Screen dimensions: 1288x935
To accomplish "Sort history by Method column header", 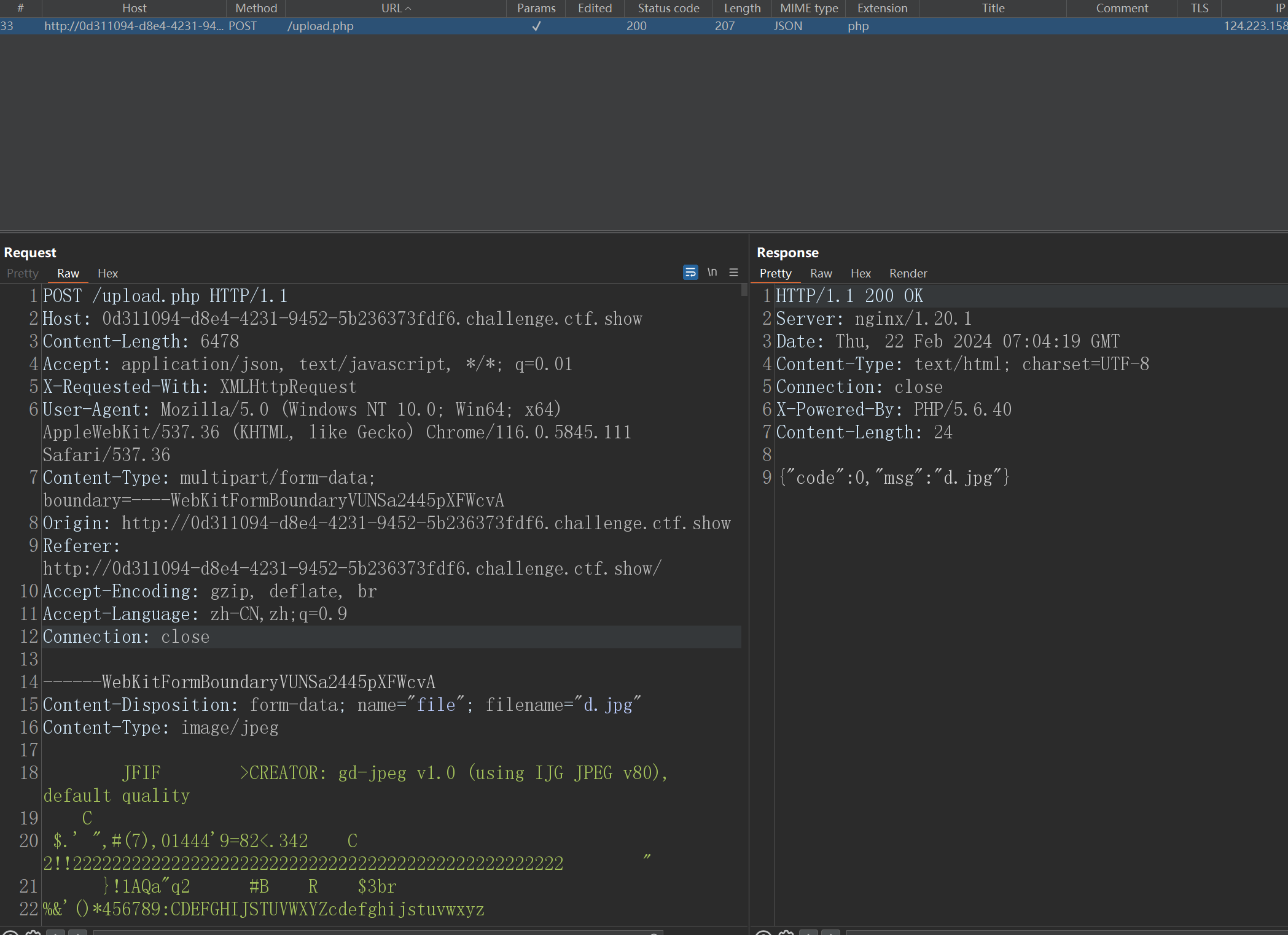I will 256,8.
